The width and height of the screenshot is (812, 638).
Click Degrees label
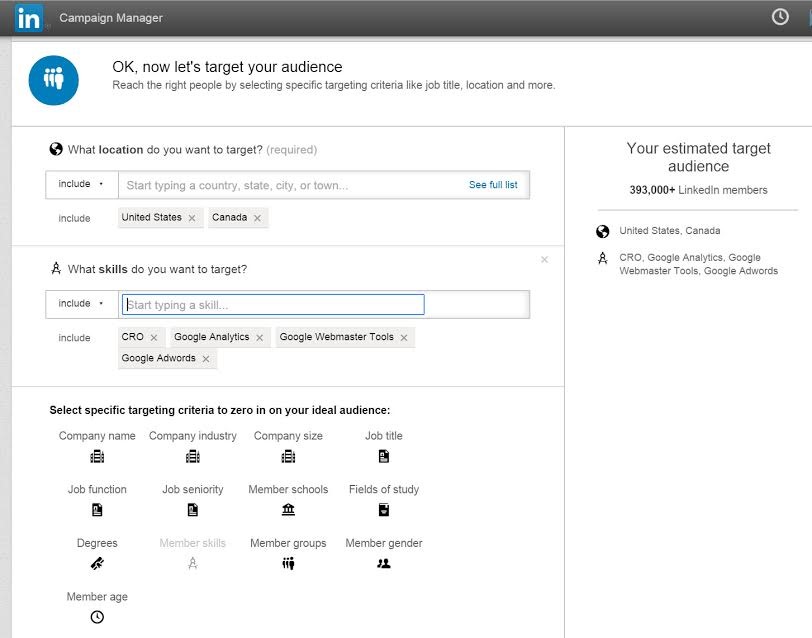[97, 543]
